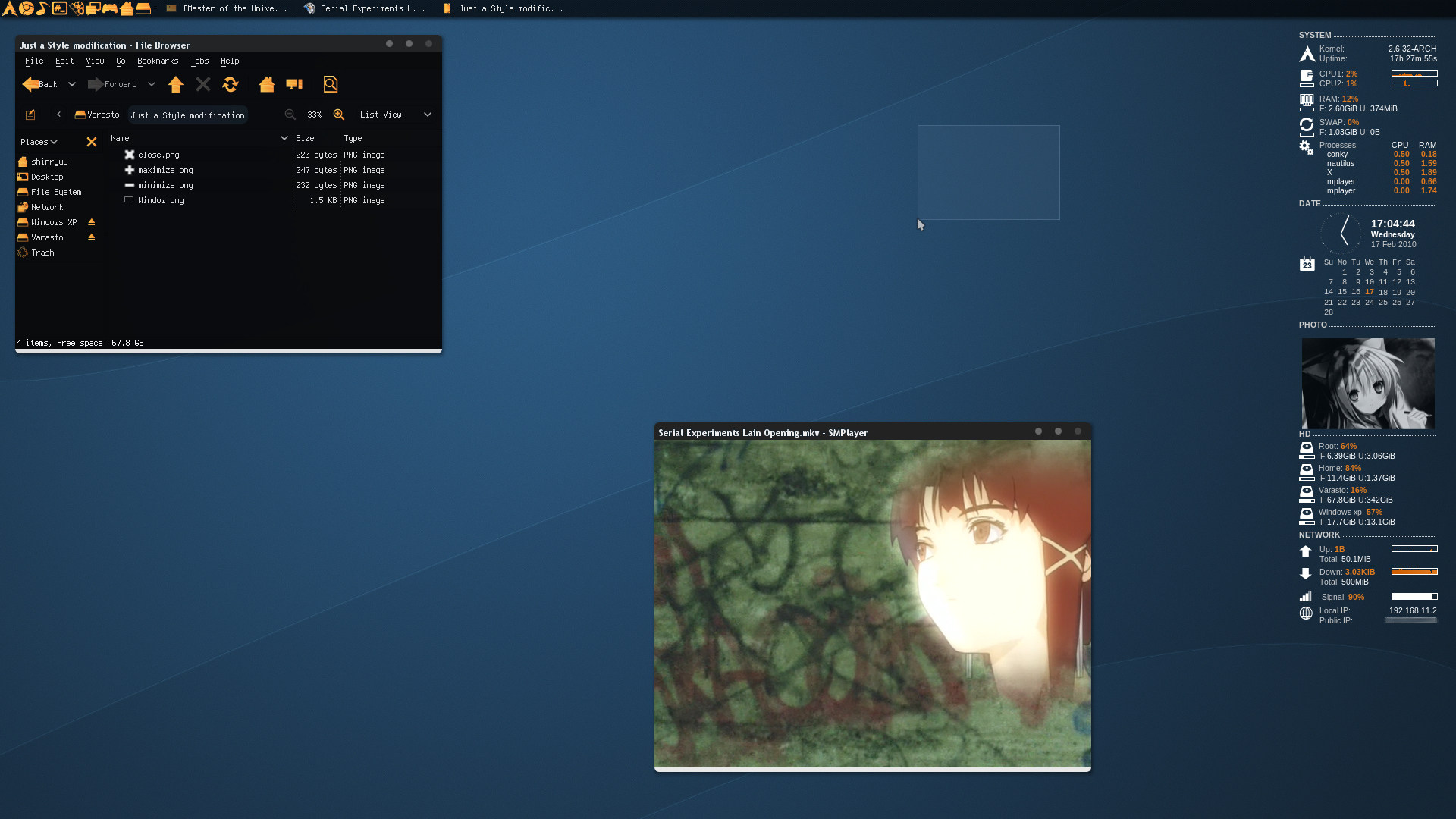Open the View menu

coord(95,61)
